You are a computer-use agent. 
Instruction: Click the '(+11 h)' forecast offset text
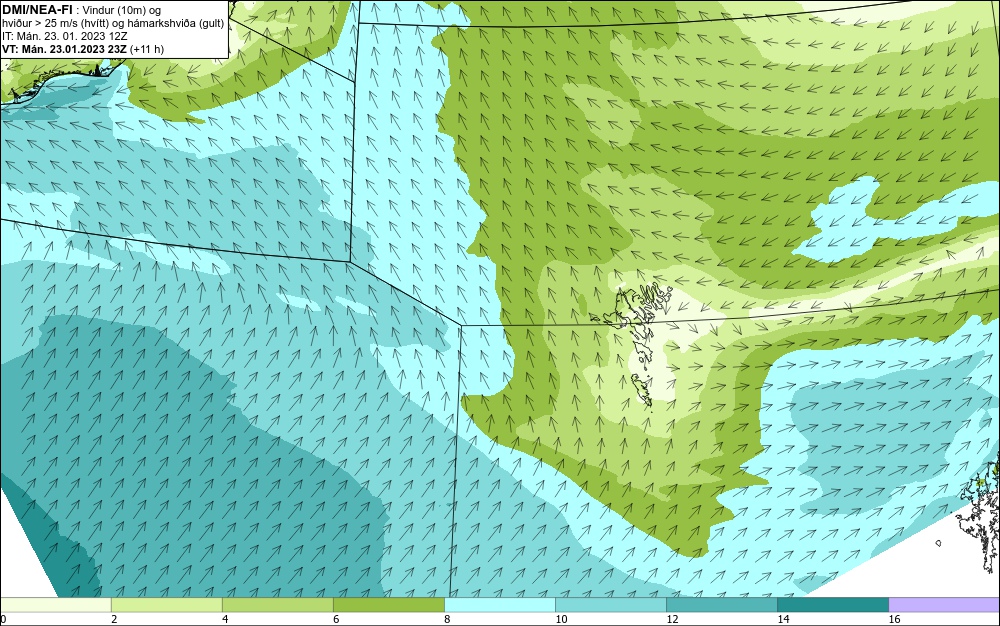(x=147, y=49)
